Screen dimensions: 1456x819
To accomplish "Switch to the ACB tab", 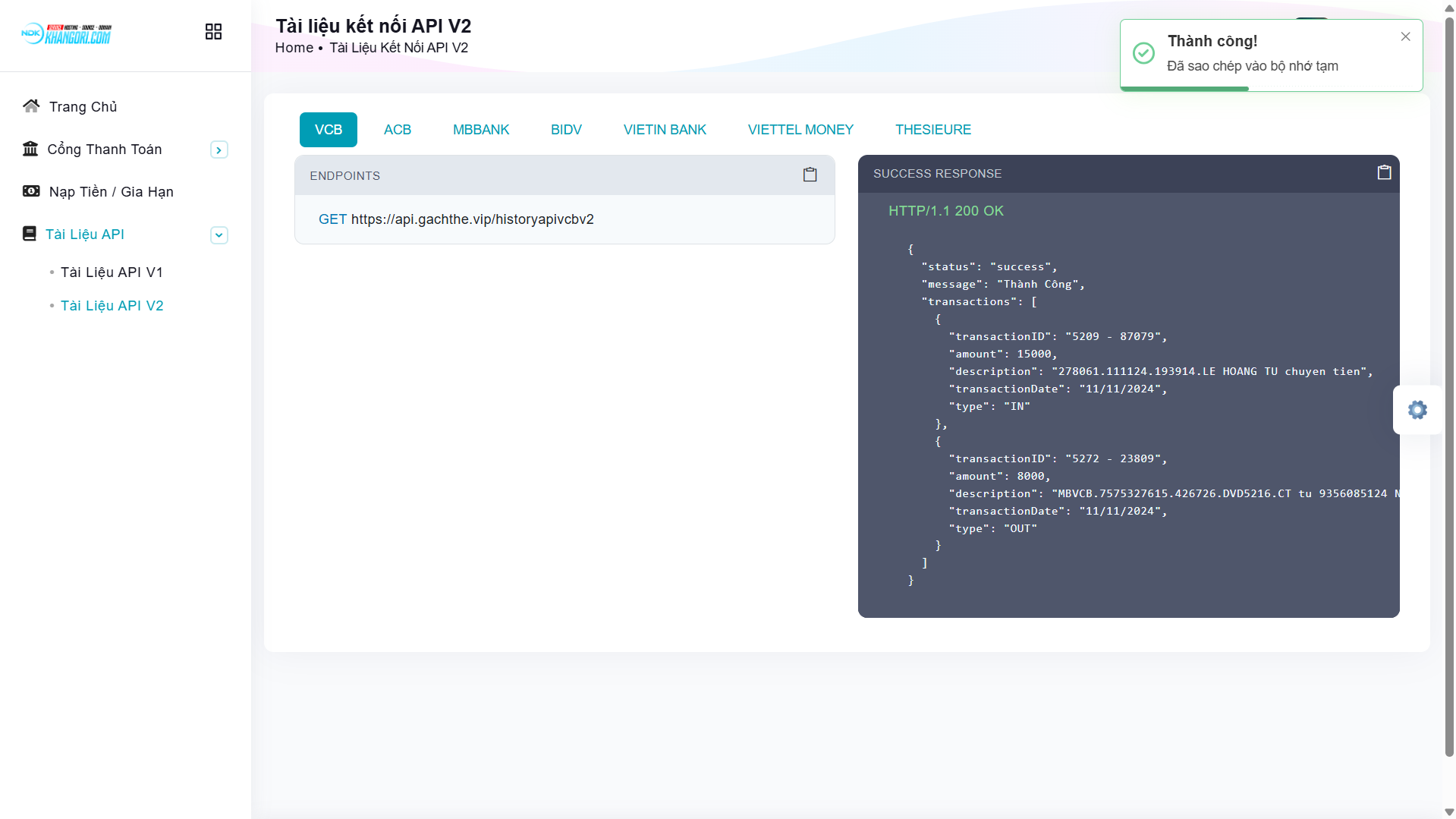I will click(x=397, y=130).
